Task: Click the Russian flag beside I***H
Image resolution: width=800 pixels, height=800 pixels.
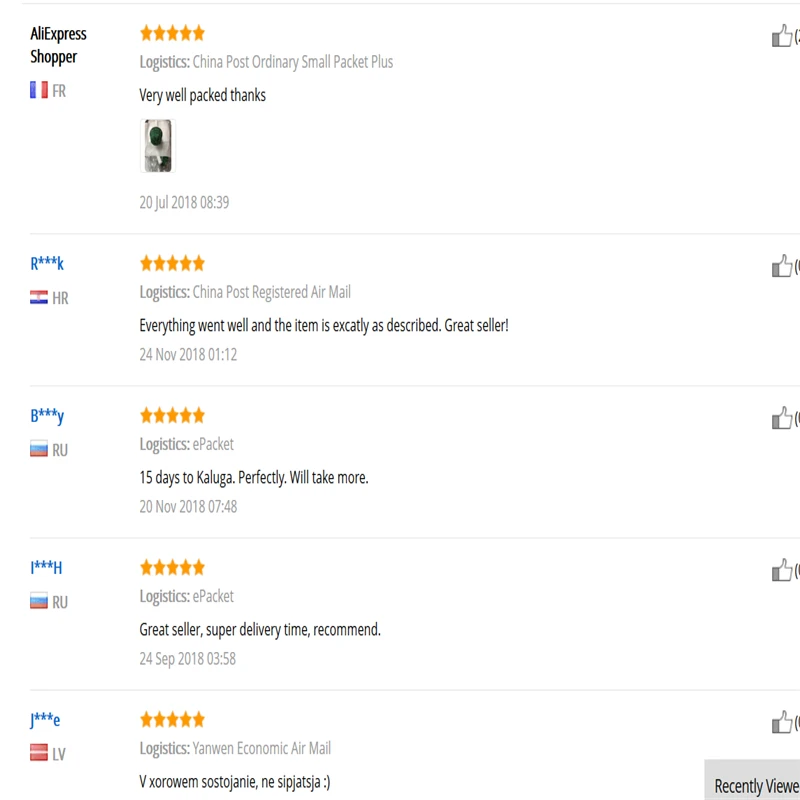Action: click(39, 601)
